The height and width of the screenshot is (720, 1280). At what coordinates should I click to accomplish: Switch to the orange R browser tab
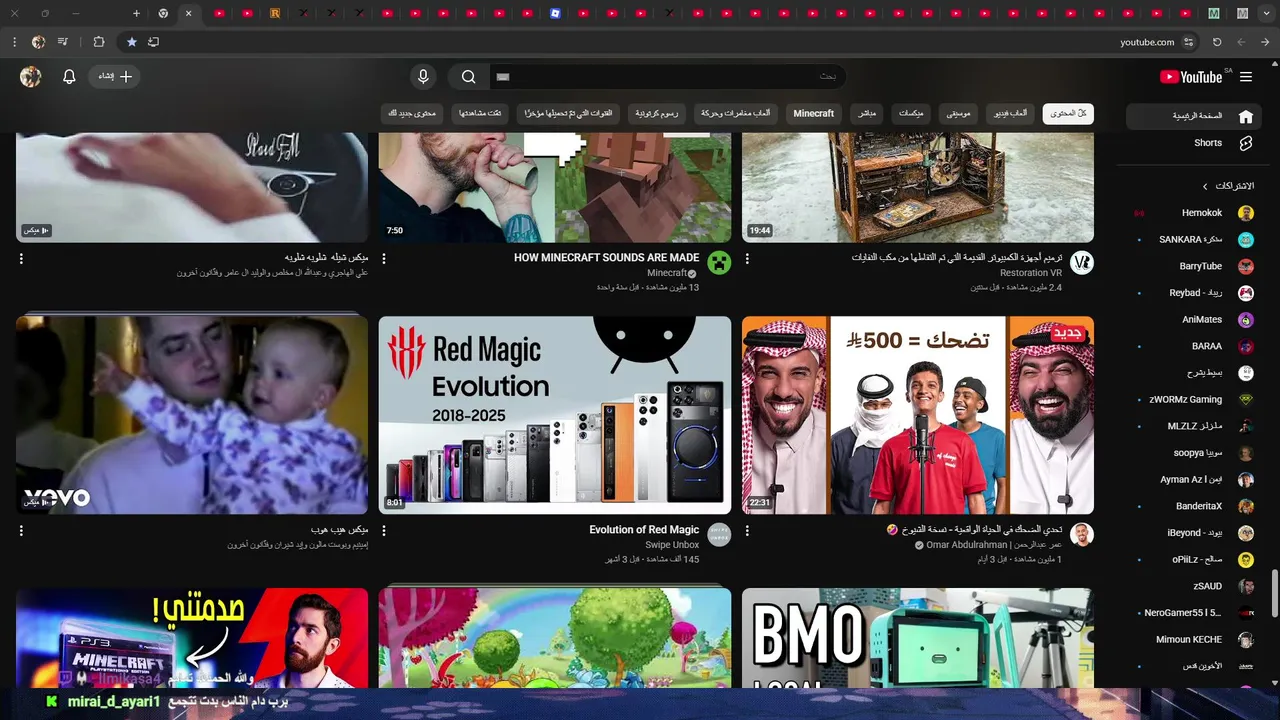pos(275,13)
